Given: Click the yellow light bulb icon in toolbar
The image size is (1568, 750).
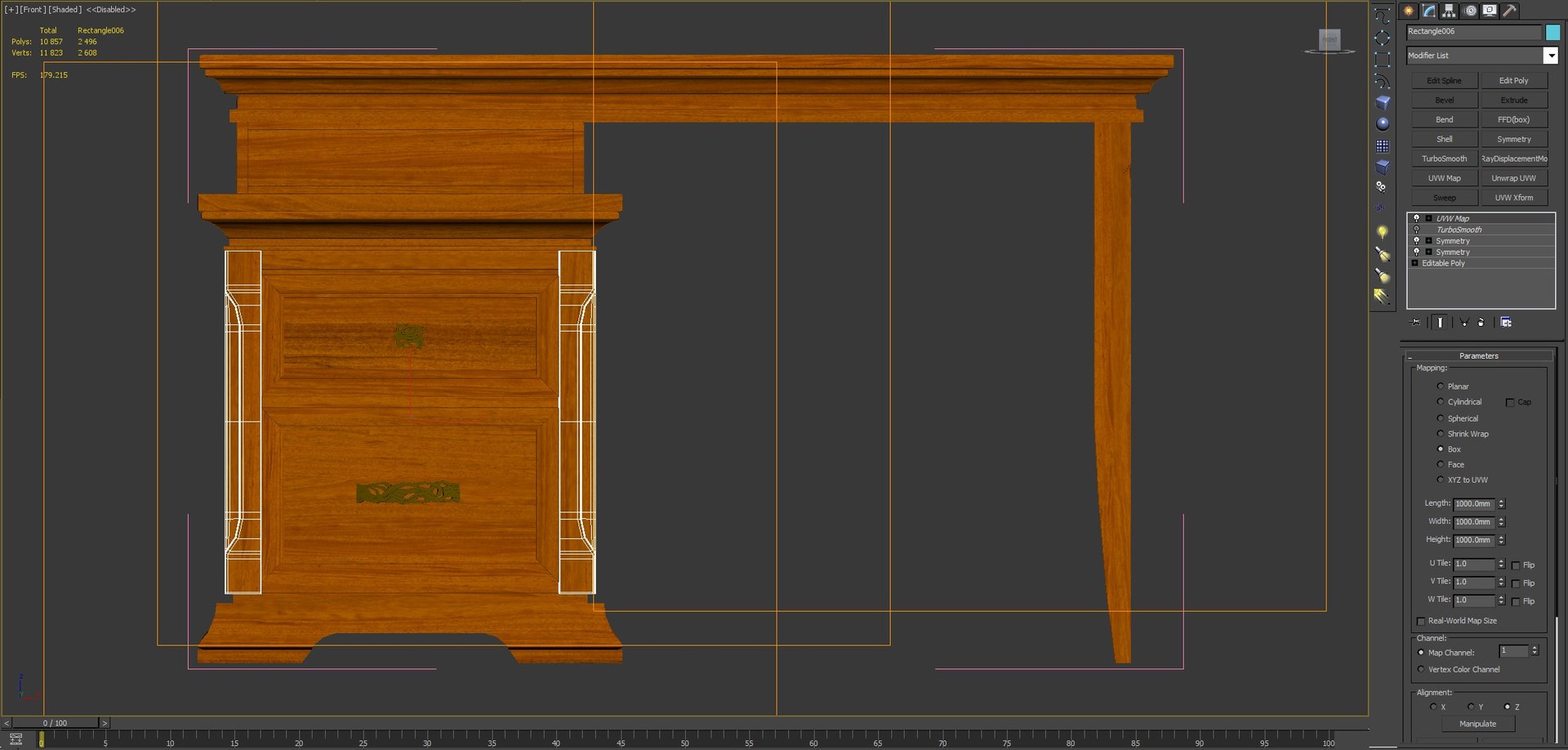Looking at the screenshot, I should [1382, 233].
